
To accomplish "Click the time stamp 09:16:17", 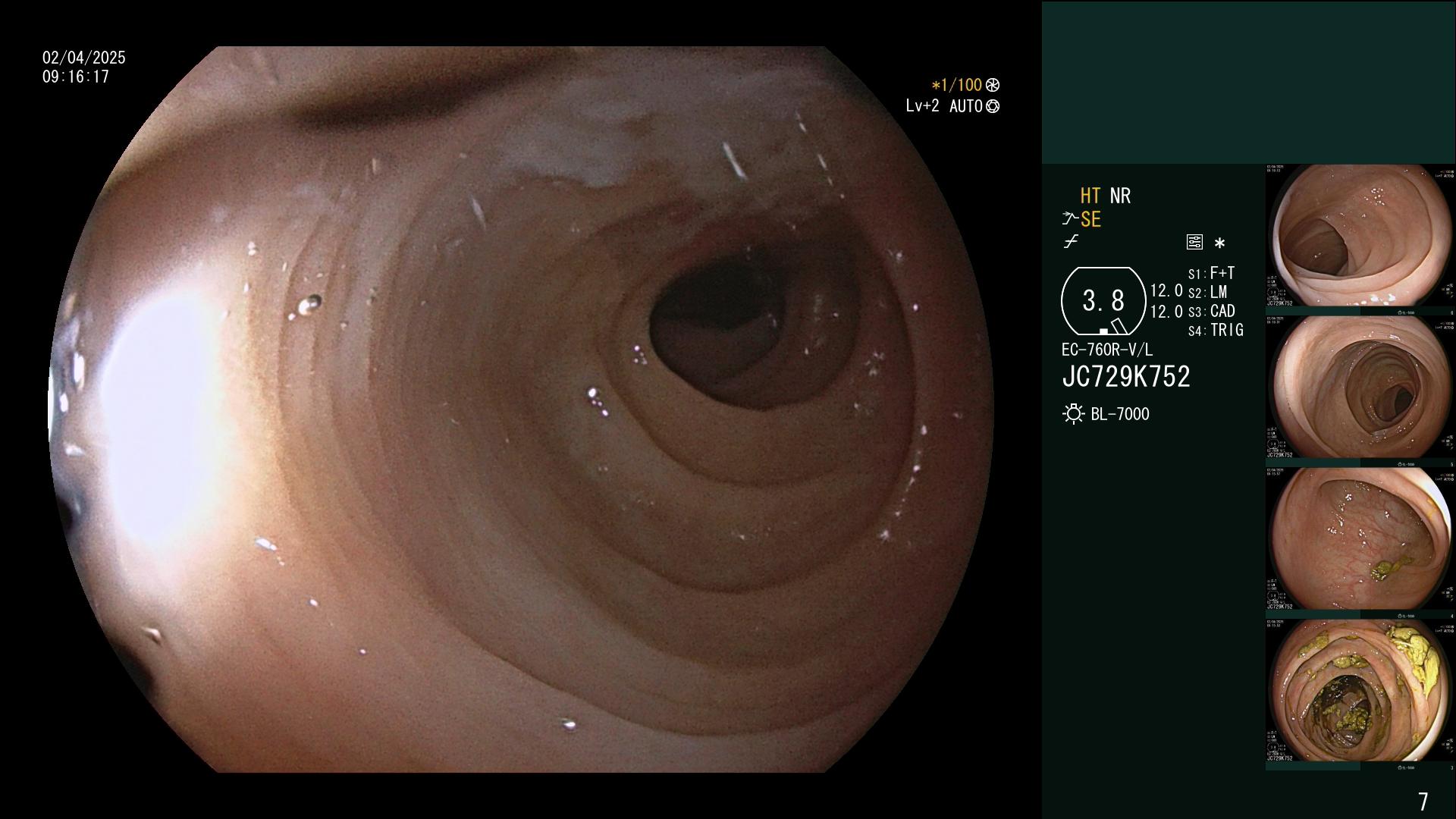I will 76,77.
